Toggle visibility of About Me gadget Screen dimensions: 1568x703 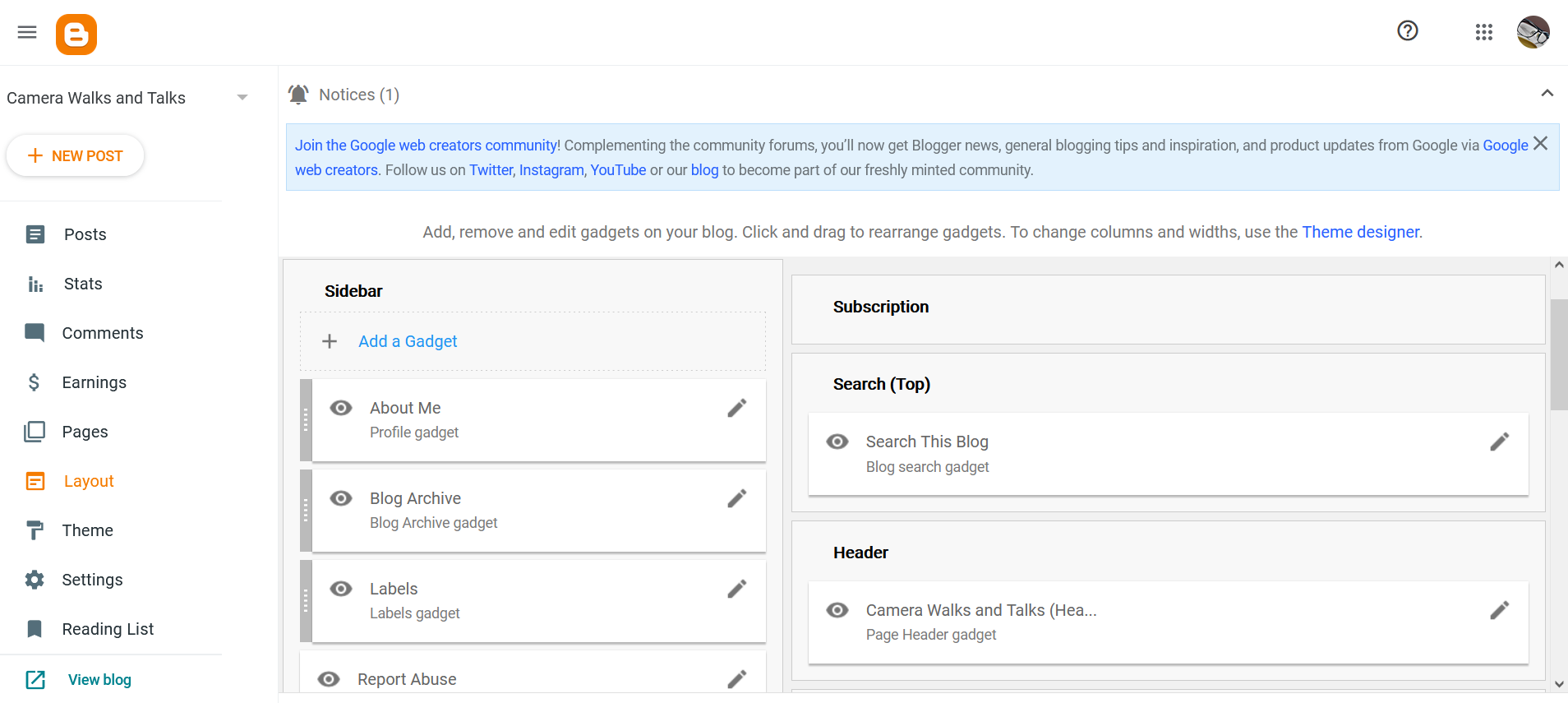(x=341, y=409)
